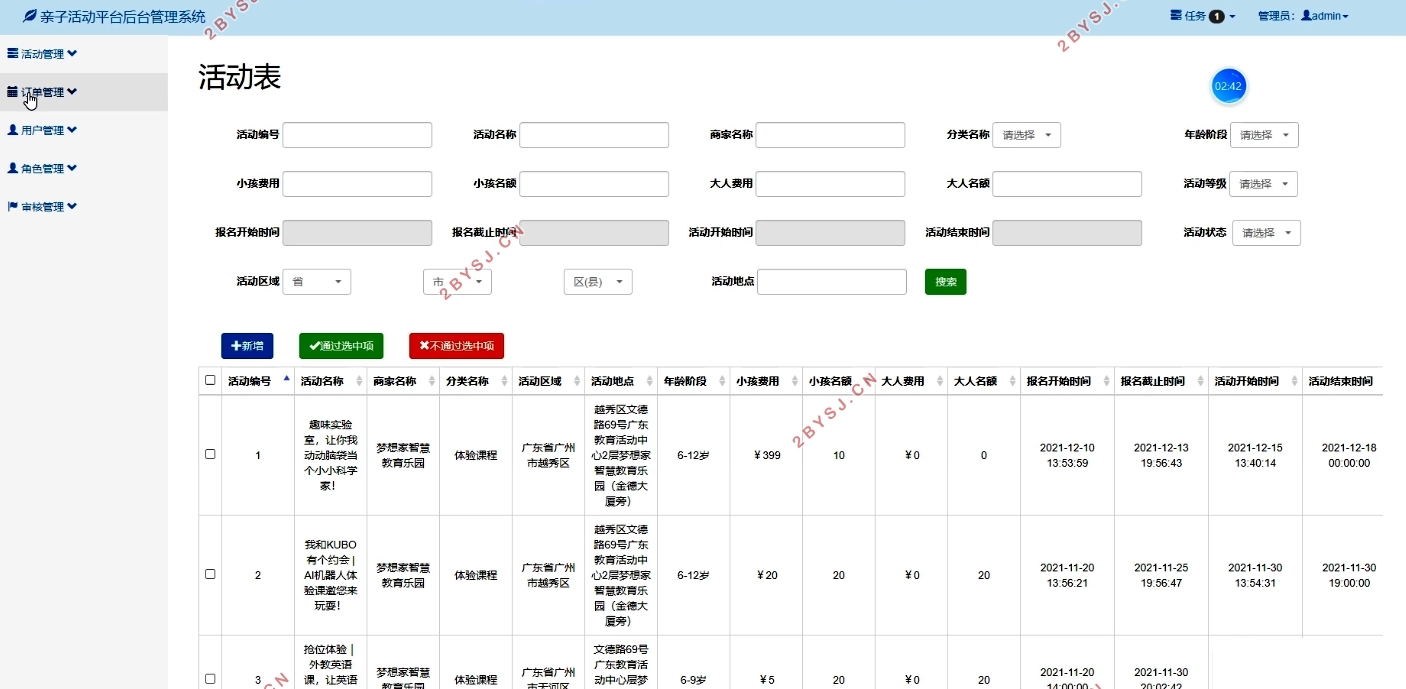Click the red 不通过选中项 button
The height and width of the screenshot is (689, 1406).
456,346
